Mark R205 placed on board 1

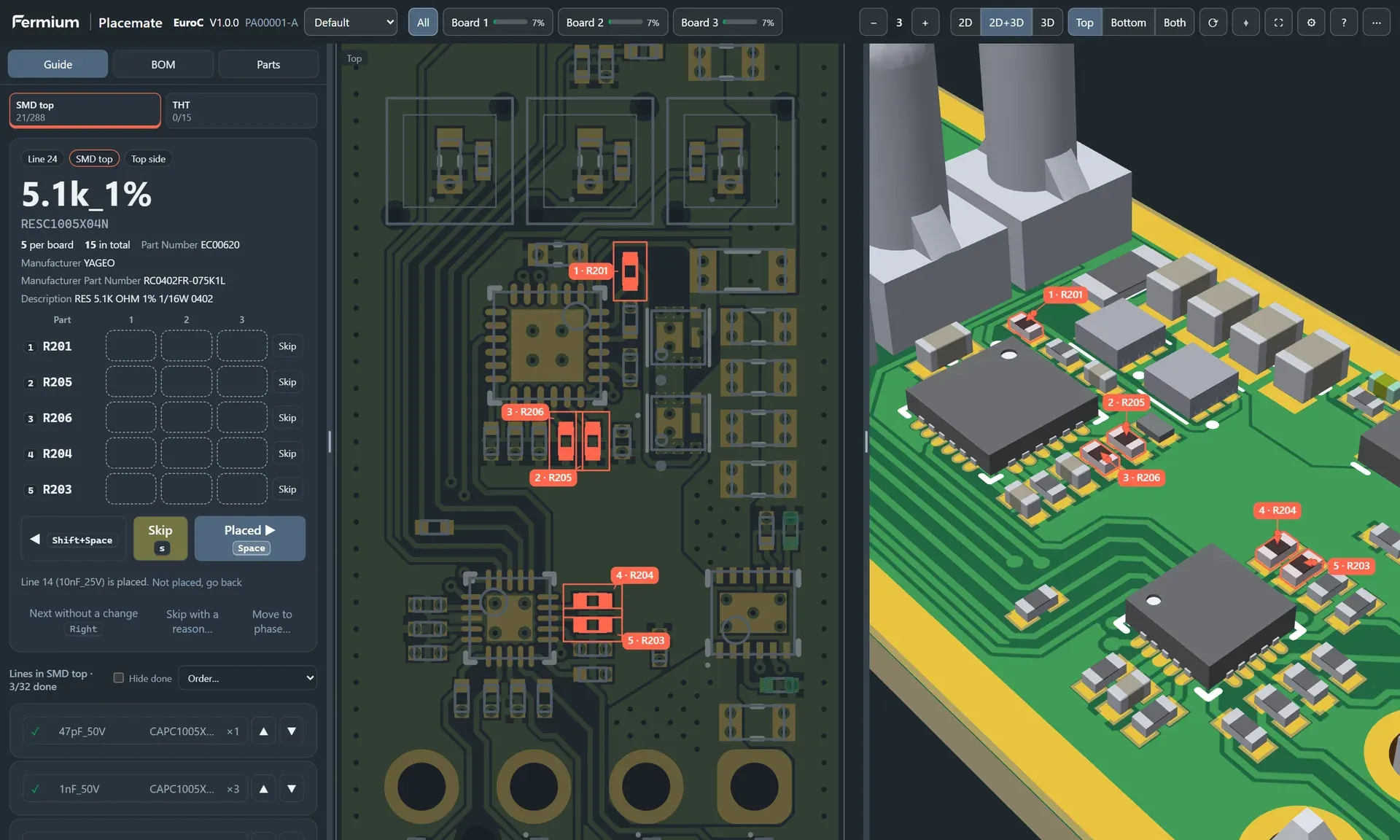[131, 381]
